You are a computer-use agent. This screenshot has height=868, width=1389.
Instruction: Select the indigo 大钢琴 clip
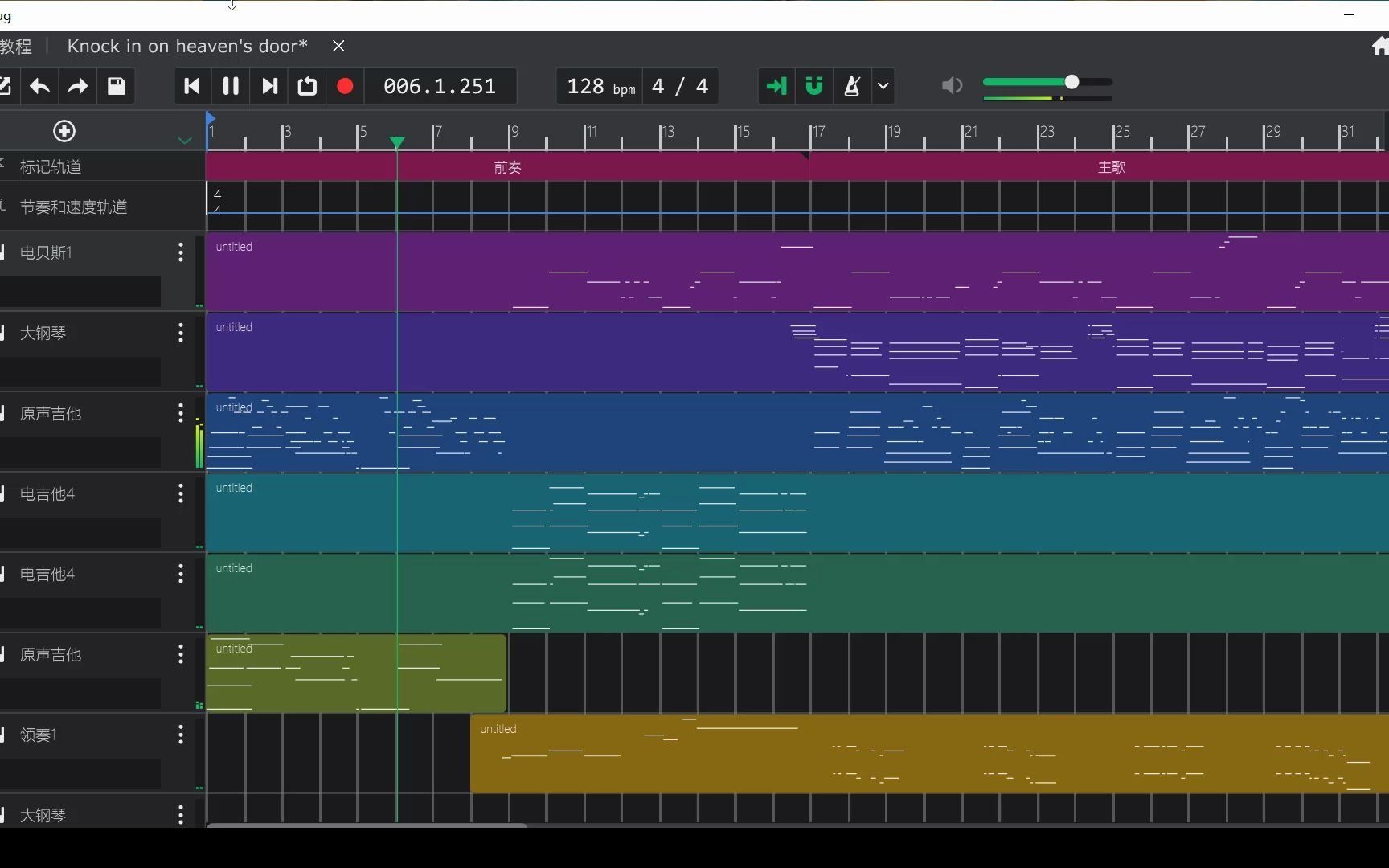point(797,352)
